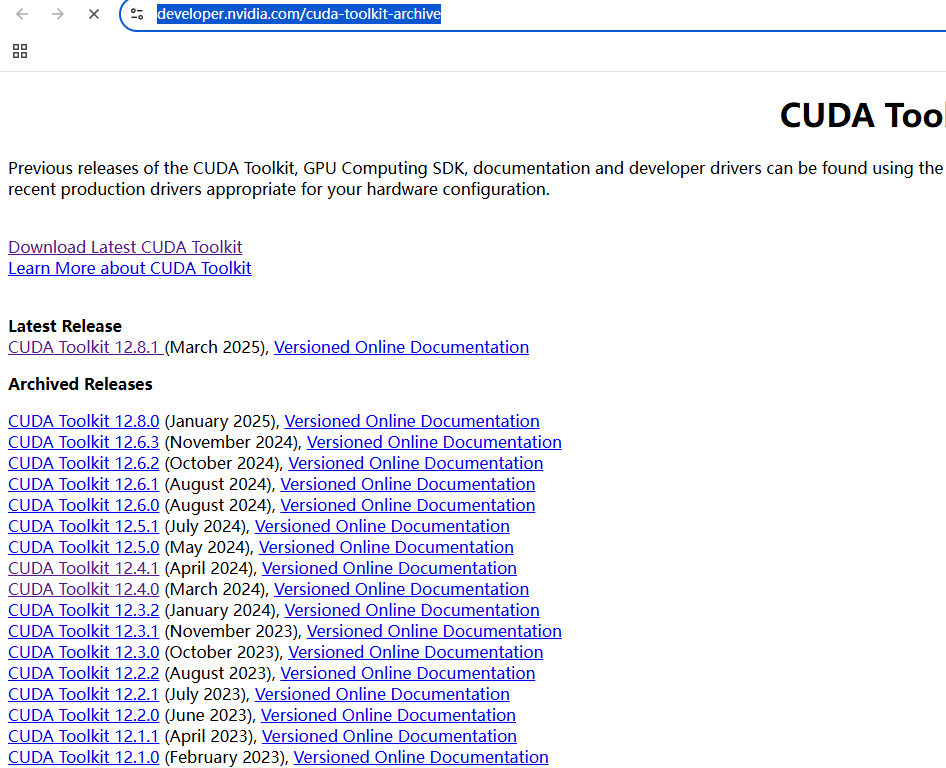Click the '(May 2024)' date text

click(x=208, y=548)
